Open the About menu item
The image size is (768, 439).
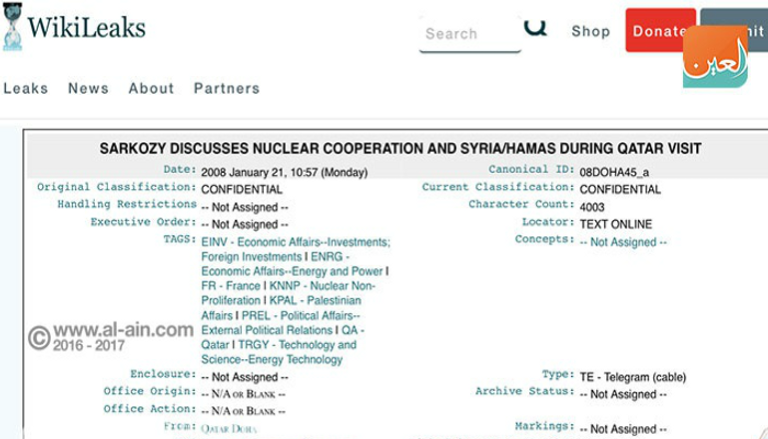pyautogui.click(x=151, y=88)
